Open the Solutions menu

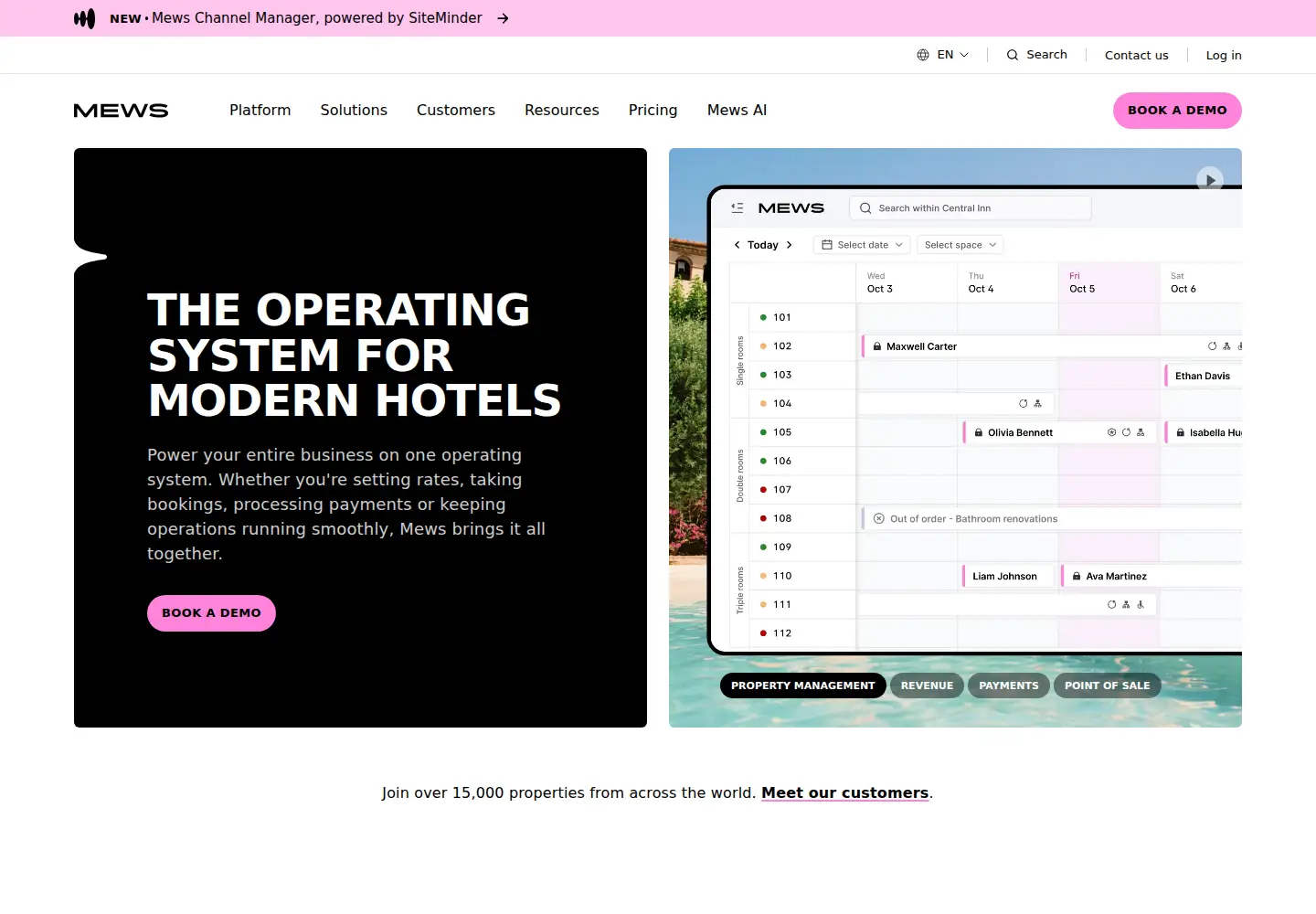tap(354, 110)
